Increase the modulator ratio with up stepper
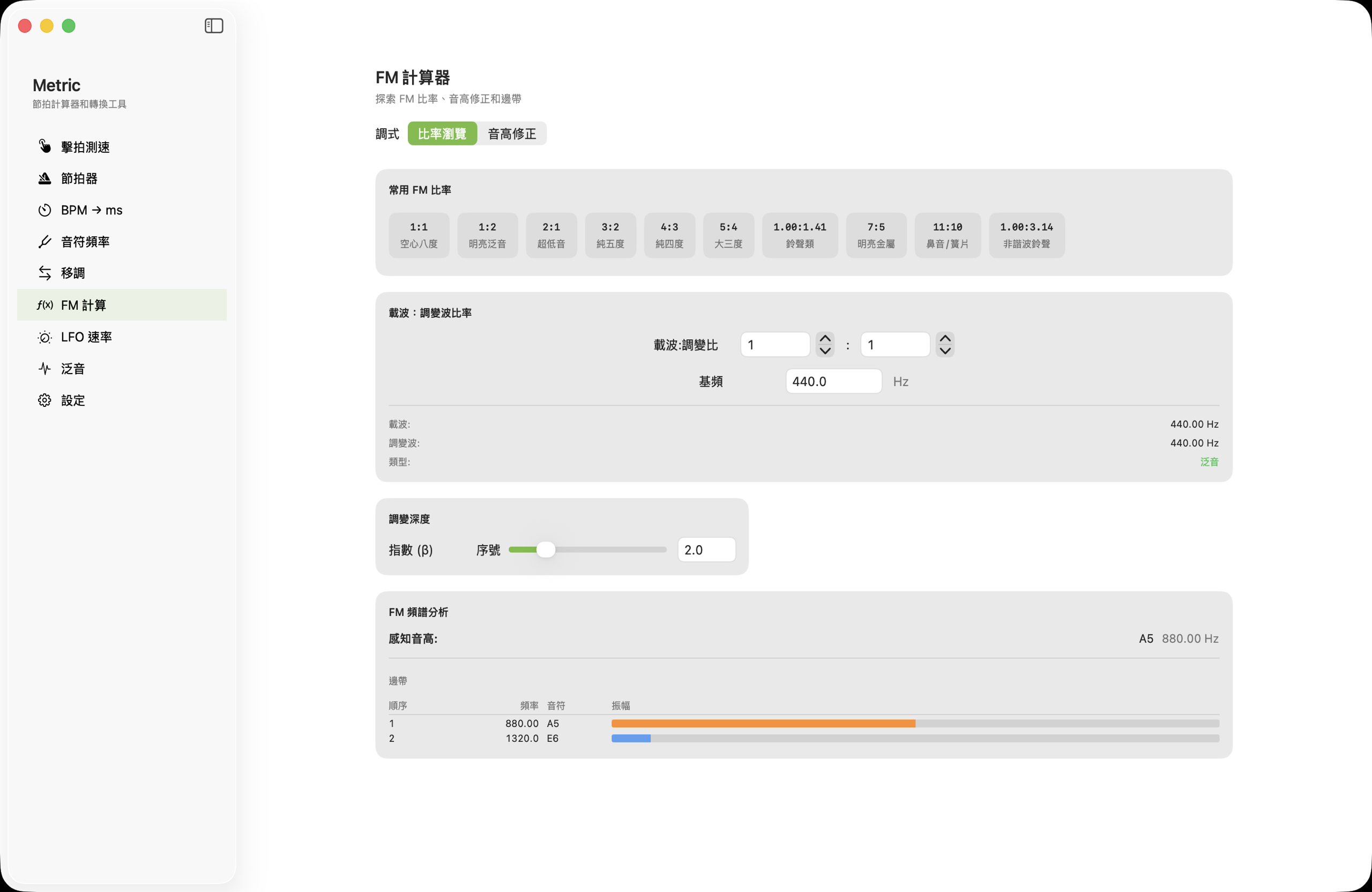 click(x=945, y=338)
